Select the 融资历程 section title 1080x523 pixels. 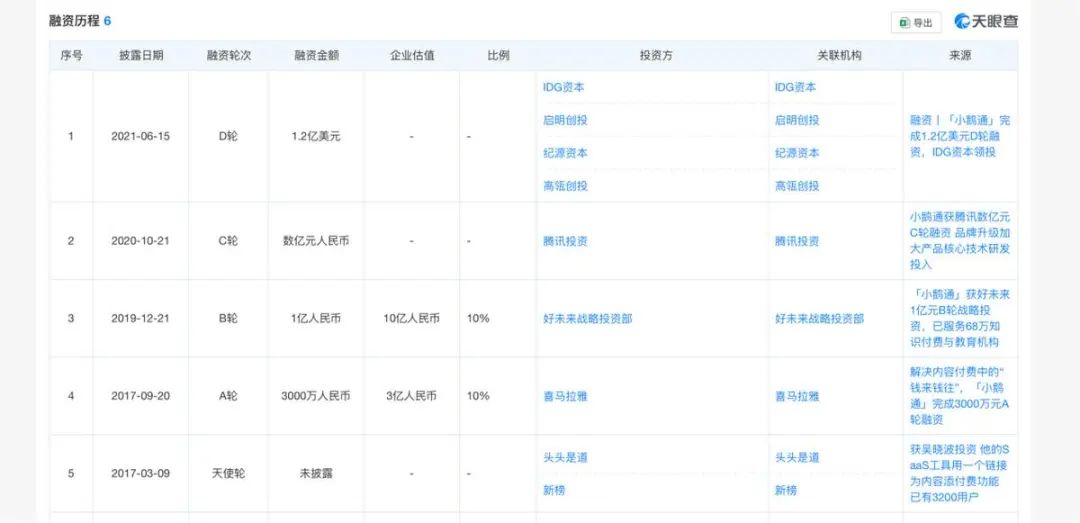pyautogui.click(x=74, y=21)
